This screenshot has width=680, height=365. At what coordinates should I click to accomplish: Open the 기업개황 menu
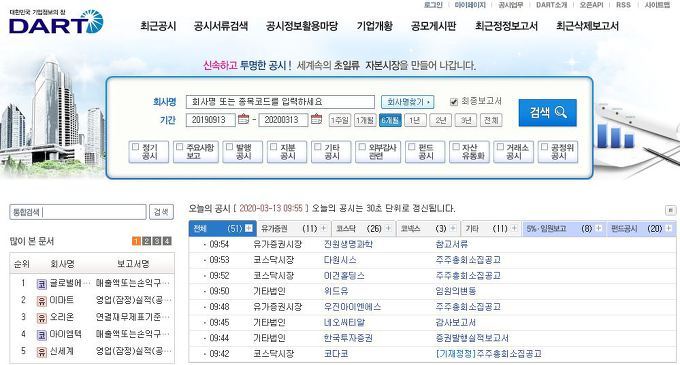[375, 26]
